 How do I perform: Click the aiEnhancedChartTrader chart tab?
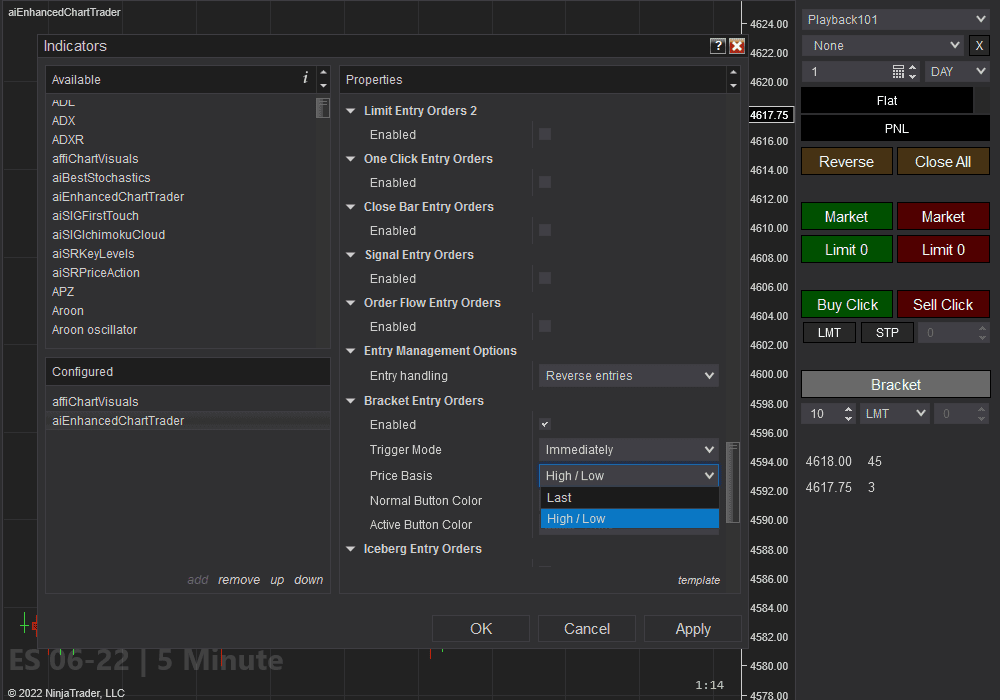click(64, 12)
